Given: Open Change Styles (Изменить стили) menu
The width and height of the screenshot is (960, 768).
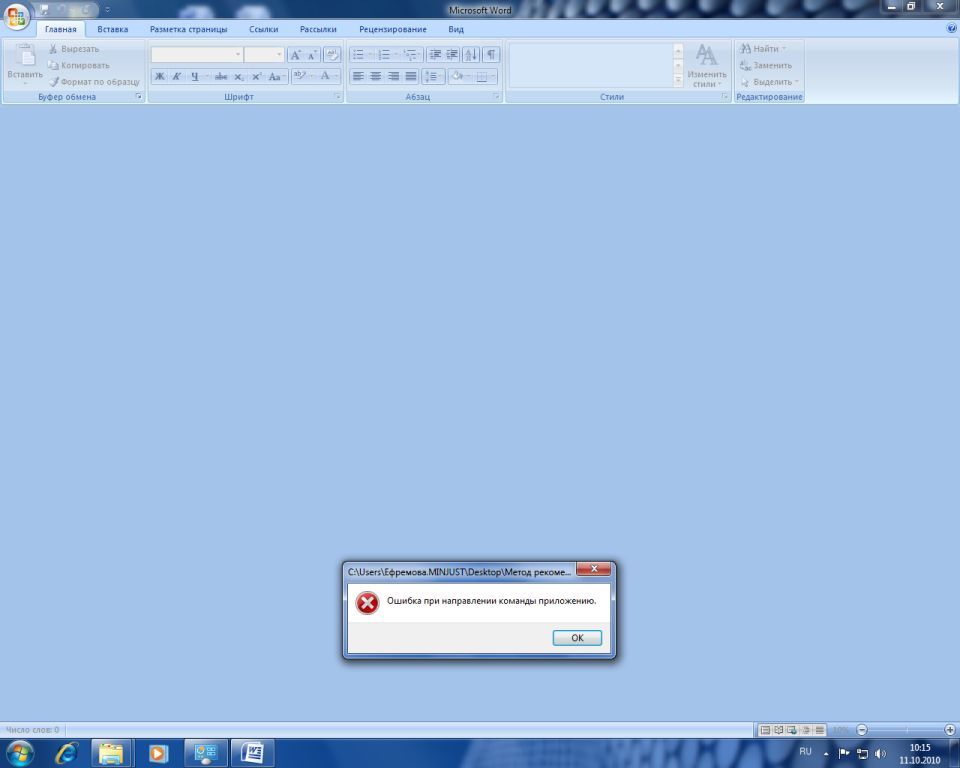Looking at the screenshot, I should click(707, 65).
